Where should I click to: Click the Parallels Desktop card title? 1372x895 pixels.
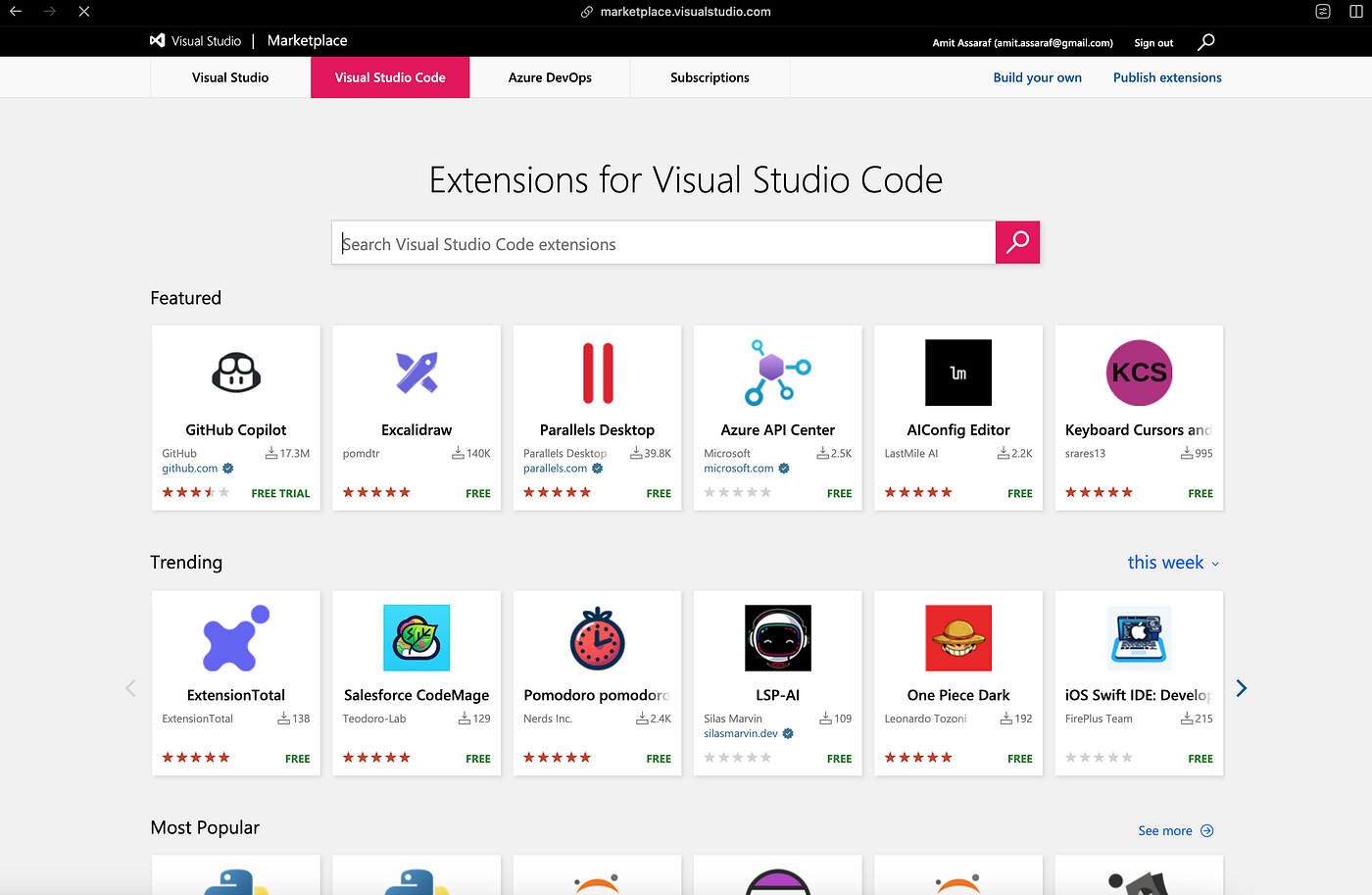(x=597, y=429)
